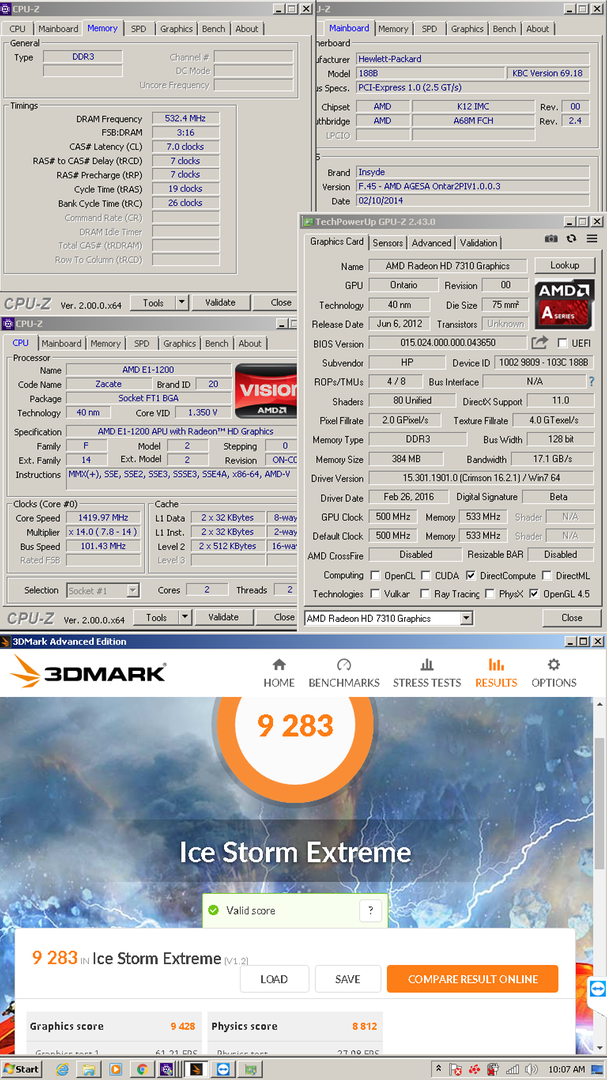Take a GPU-Z screenshot with the camera icon

click(551, 238)
